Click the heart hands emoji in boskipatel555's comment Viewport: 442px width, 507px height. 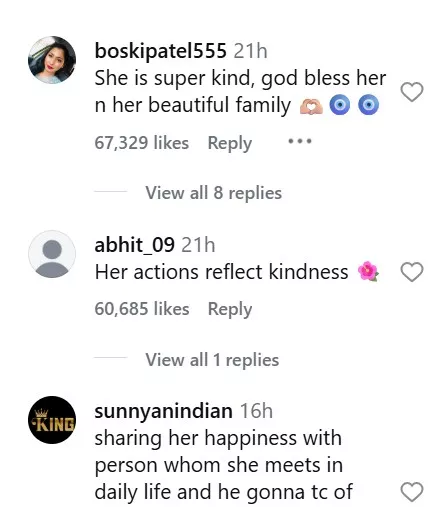pyautogui.click(x=311, y=106)
